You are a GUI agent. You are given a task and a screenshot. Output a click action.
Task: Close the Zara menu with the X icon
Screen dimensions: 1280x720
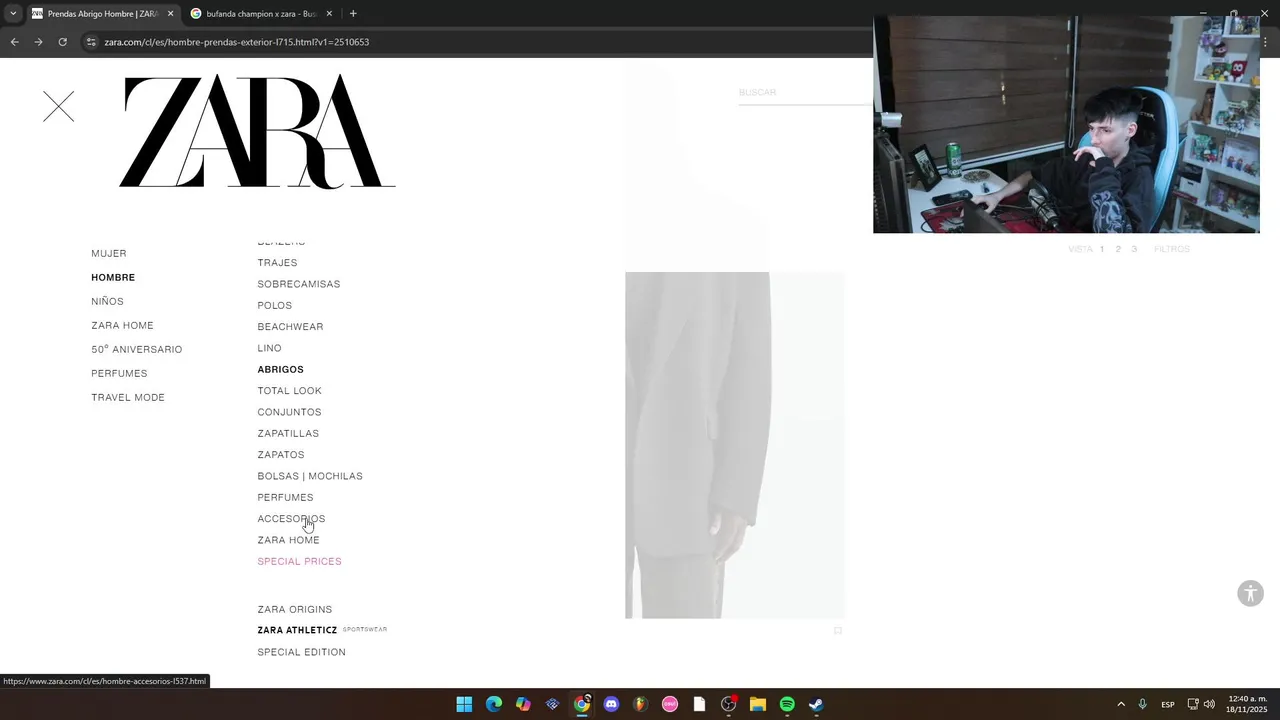click(x=59, y=107)
